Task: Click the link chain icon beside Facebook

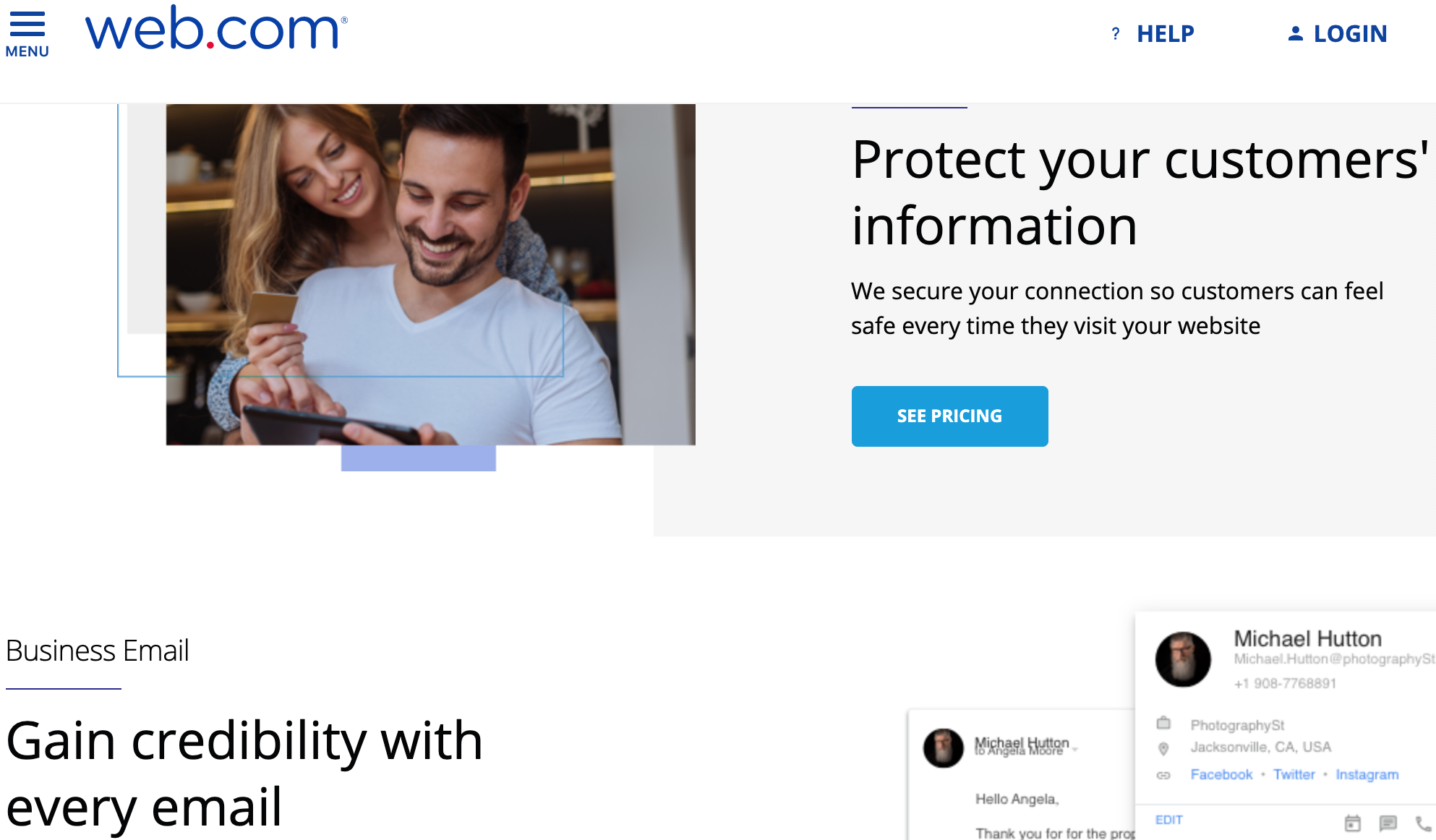Action: 1163,775
